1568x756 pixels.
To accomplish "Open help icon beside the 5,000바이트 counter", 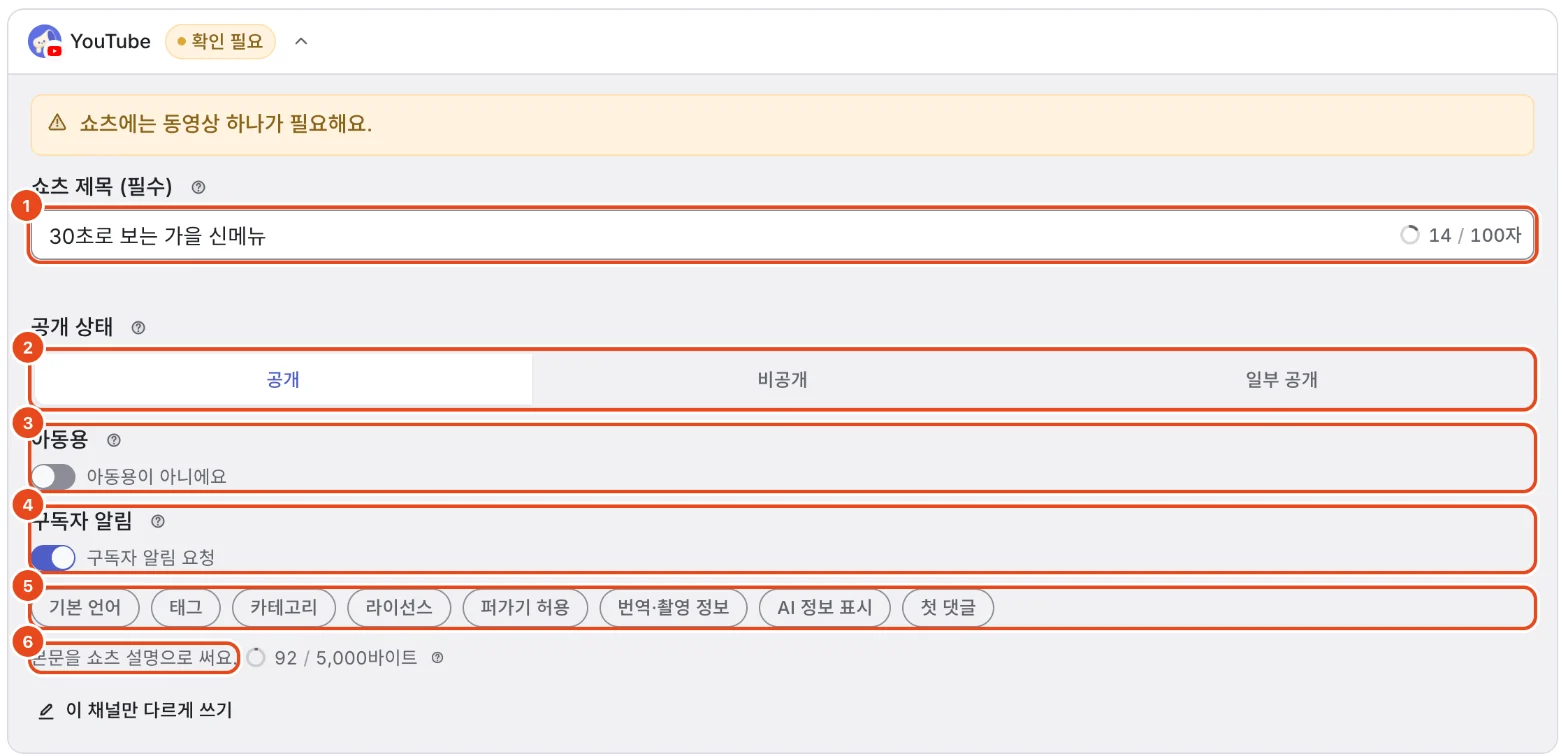I will (436, 658).
